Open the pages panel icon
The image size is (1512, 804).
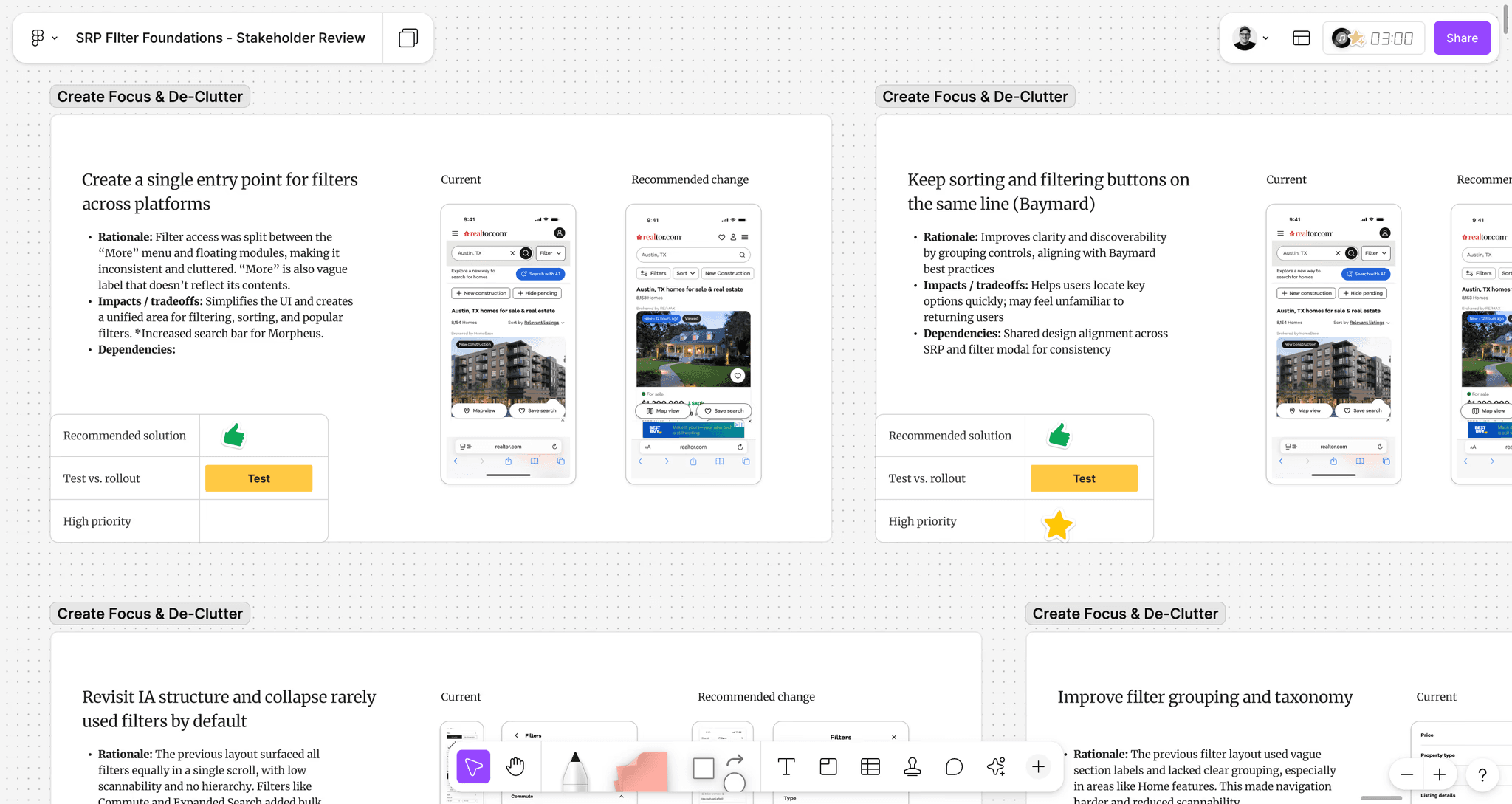(408, 38)
